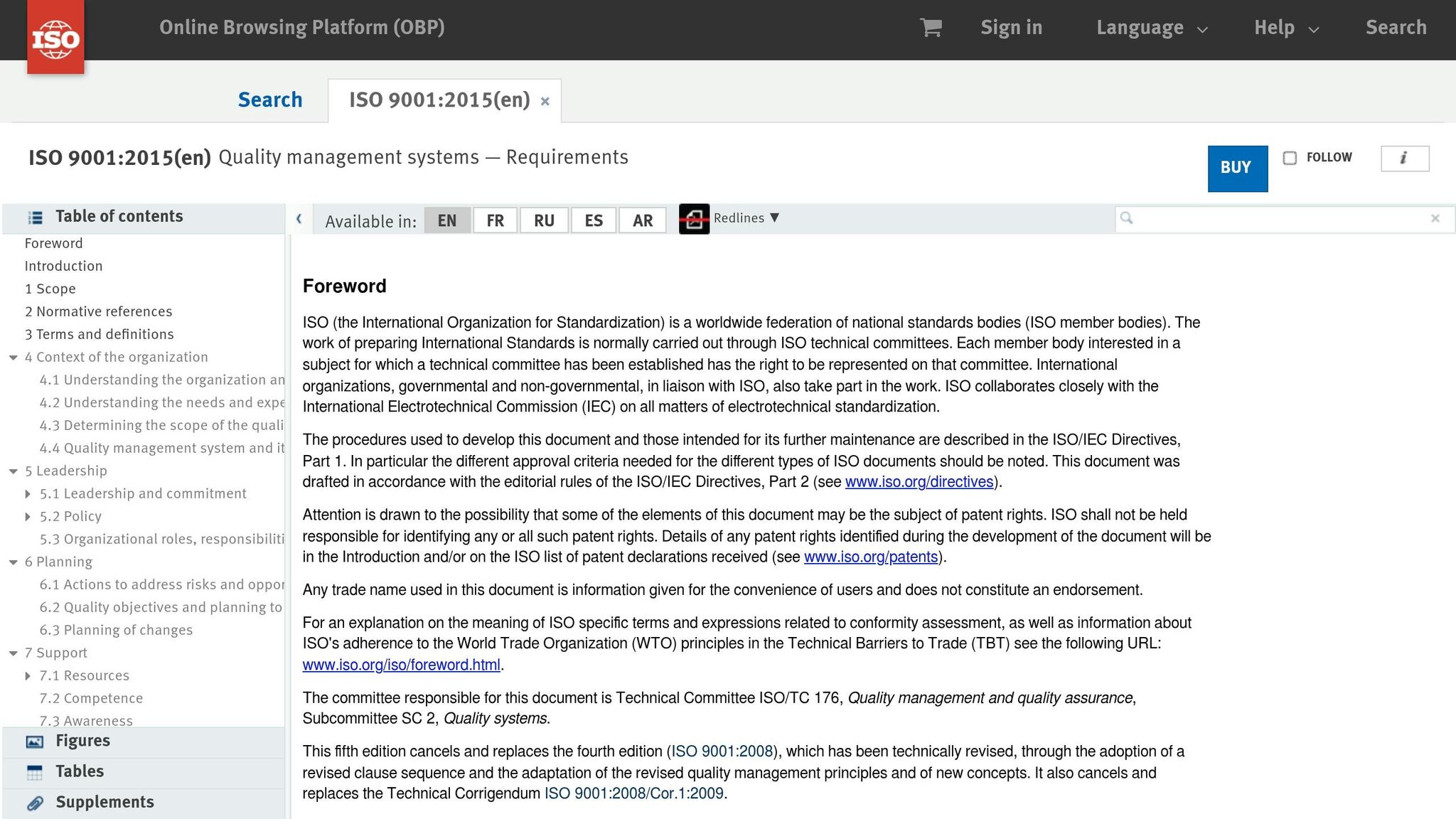Open the Language dropdown menu
Image resolution: width=1456 pixels, height=819 pixels.
pos(1151,28)
